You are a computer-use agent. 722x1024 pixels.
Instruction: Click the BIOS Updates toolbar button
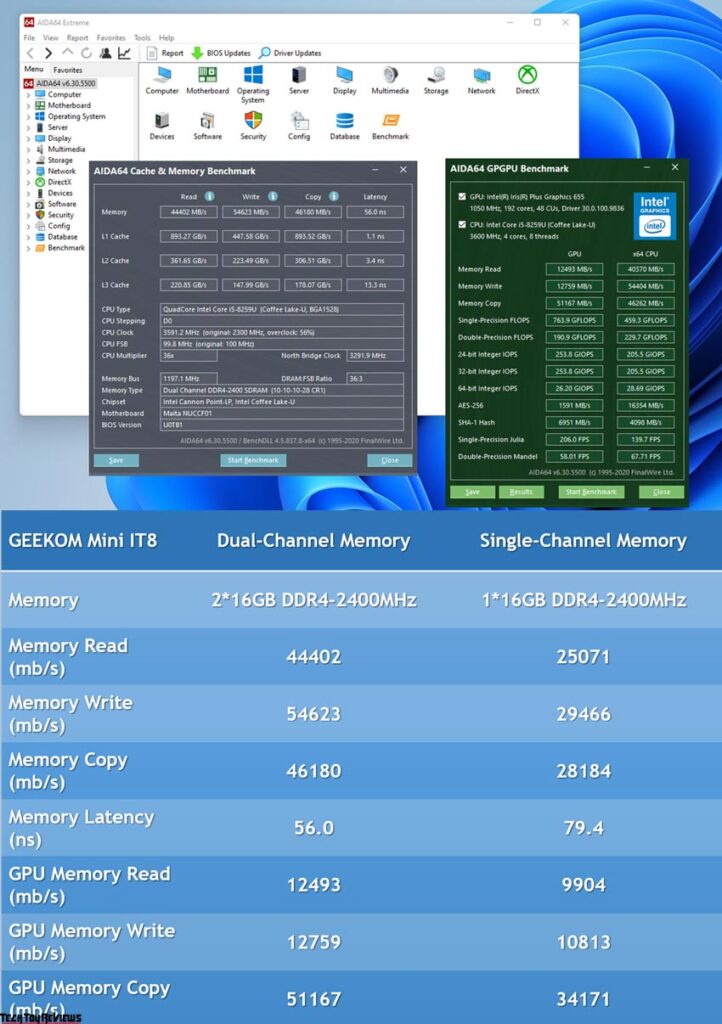click(221, 53)
